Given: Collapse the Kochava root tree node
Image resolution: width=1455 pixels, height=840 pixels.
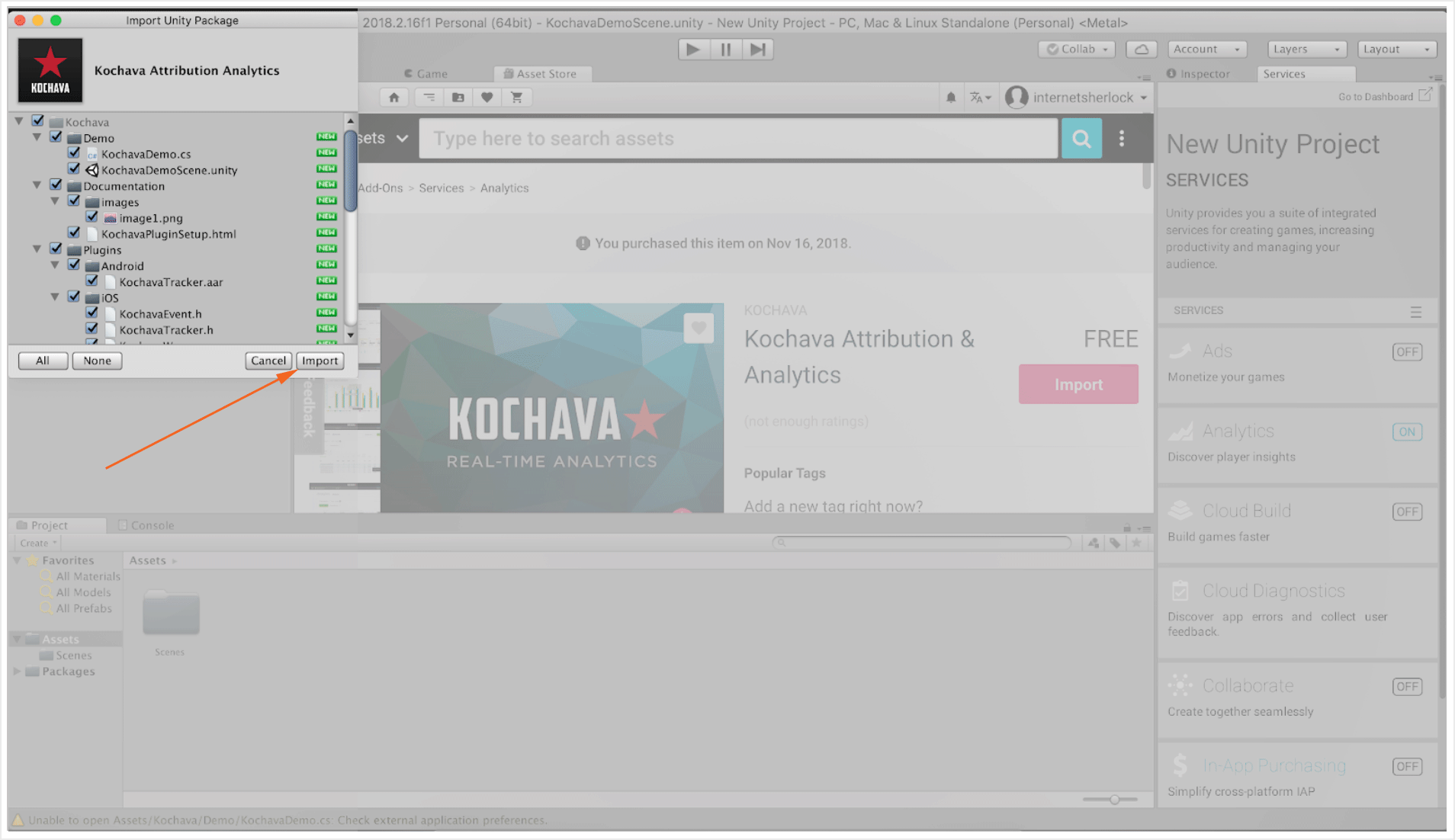Looking at the screenshot, I should pyautogui.click(x=19, y=121).
